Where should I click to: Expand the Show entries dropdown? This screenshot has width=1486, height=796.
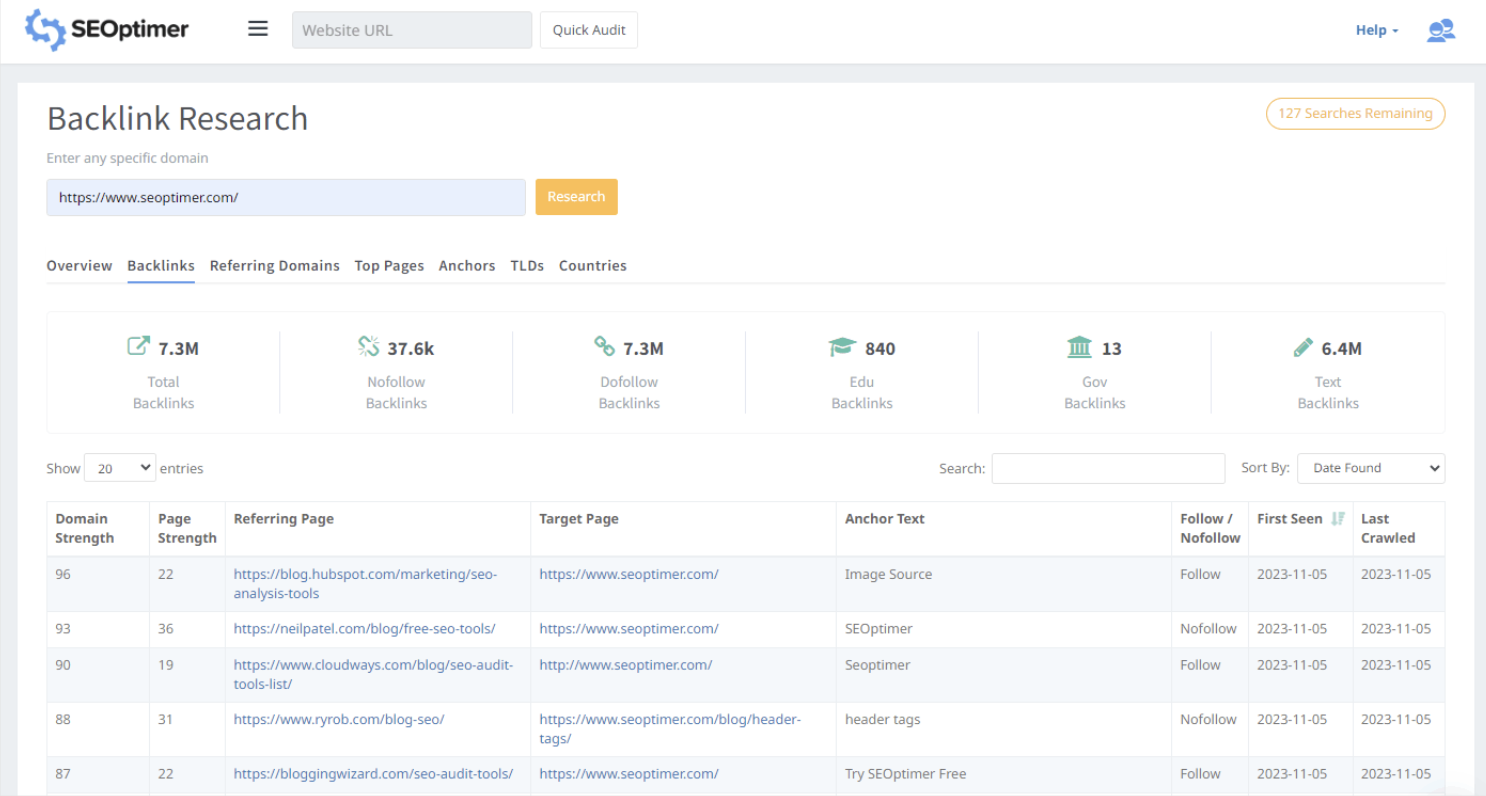click(x=120, y=468)
